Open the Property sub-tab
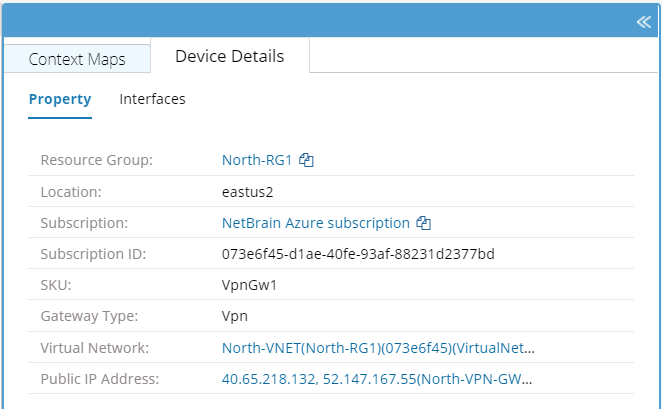The image size is (662, 409). tap(60, 99)
